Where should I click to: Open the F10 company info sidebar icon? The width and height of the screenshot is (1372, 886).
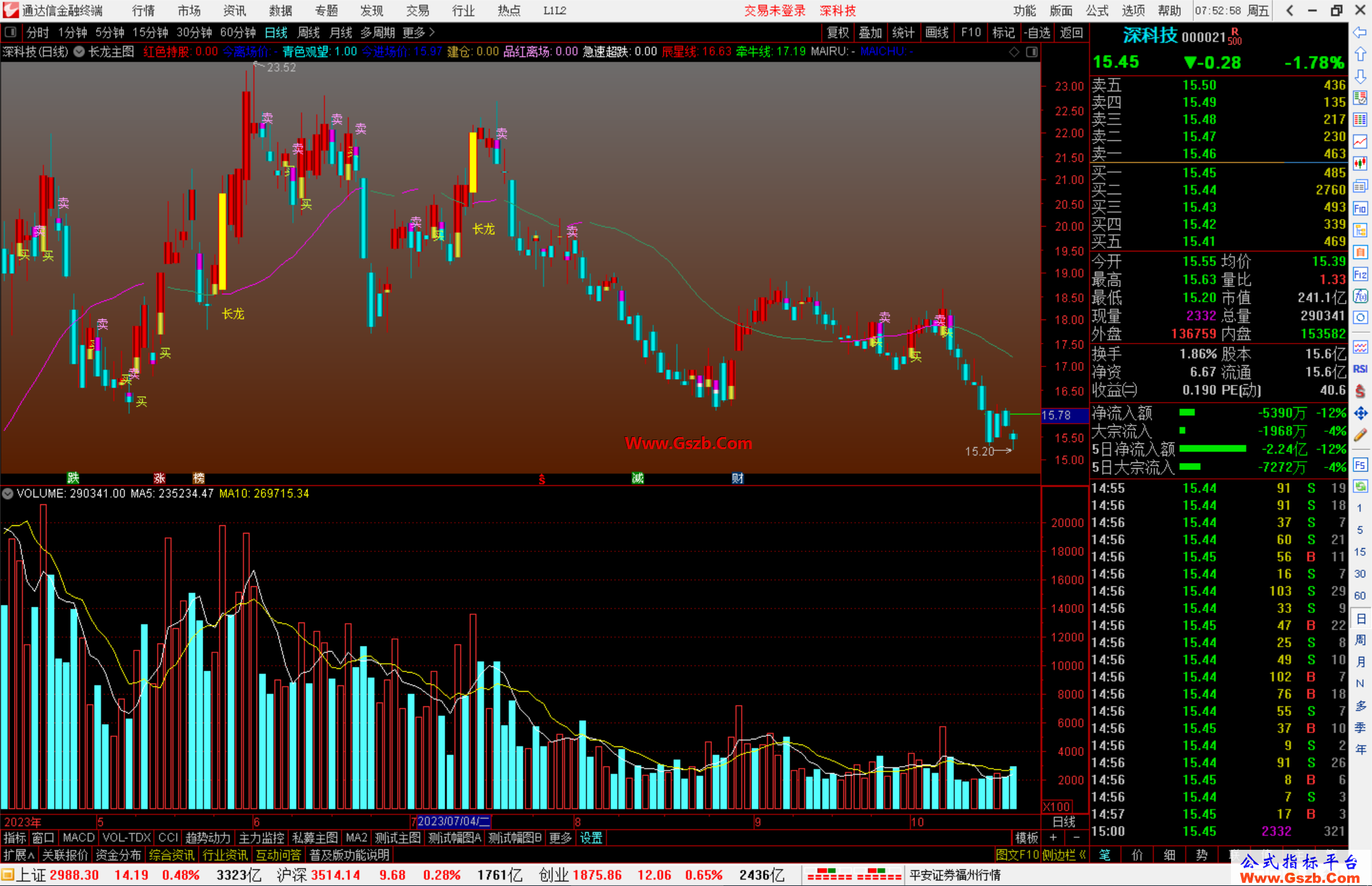[1360, 208]
